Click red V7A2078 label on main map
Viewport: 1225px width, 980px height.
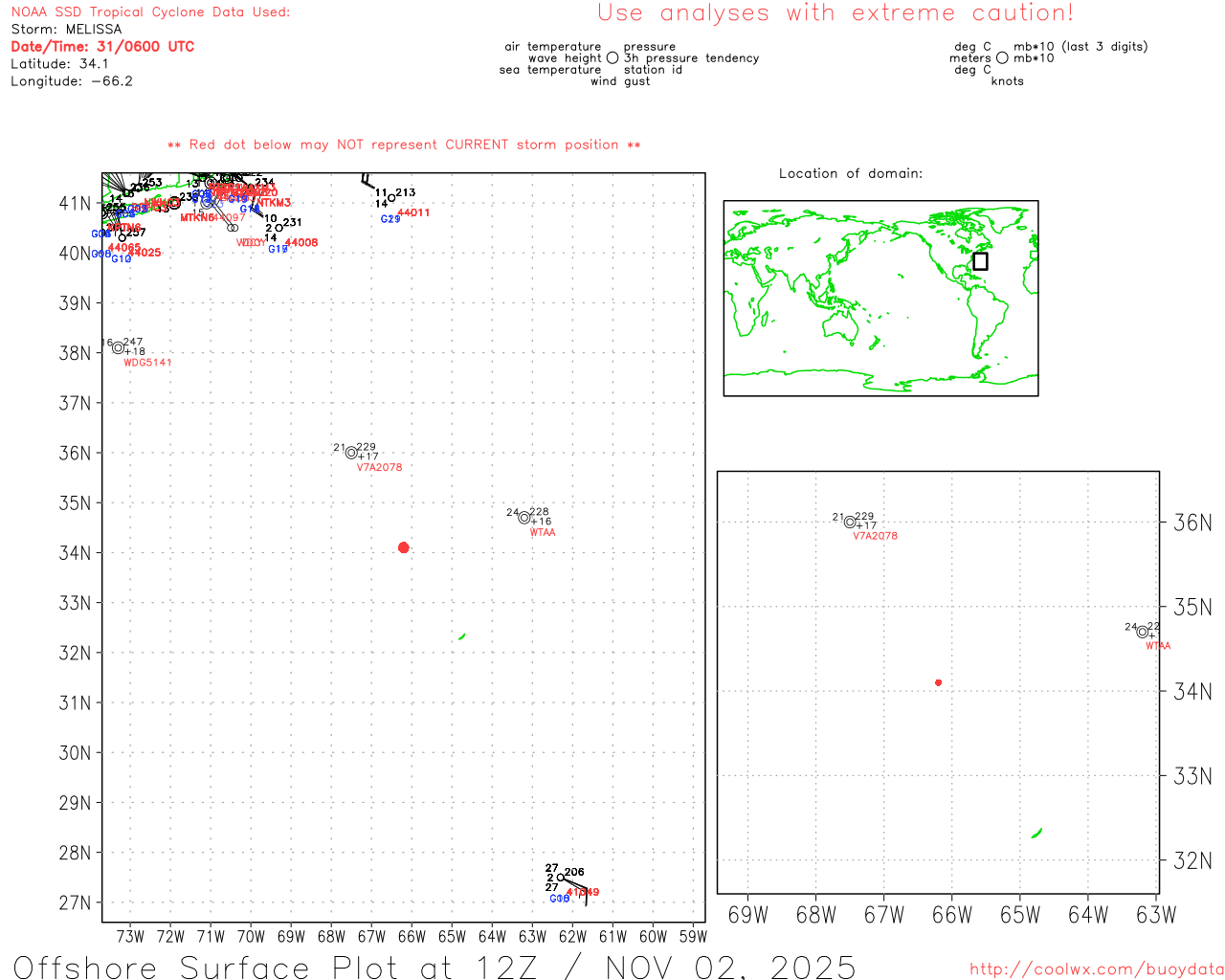point(380,467)
